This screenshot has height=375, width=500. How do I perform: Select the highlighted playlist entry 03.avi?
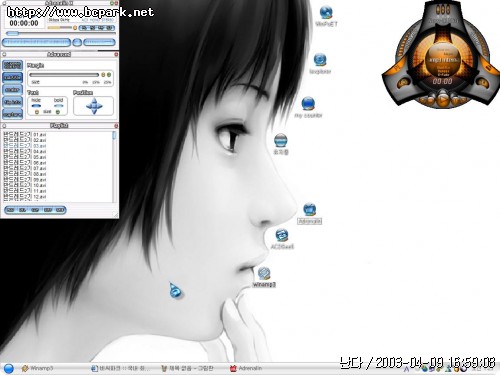pyautogui.click(x=25, y=146)
